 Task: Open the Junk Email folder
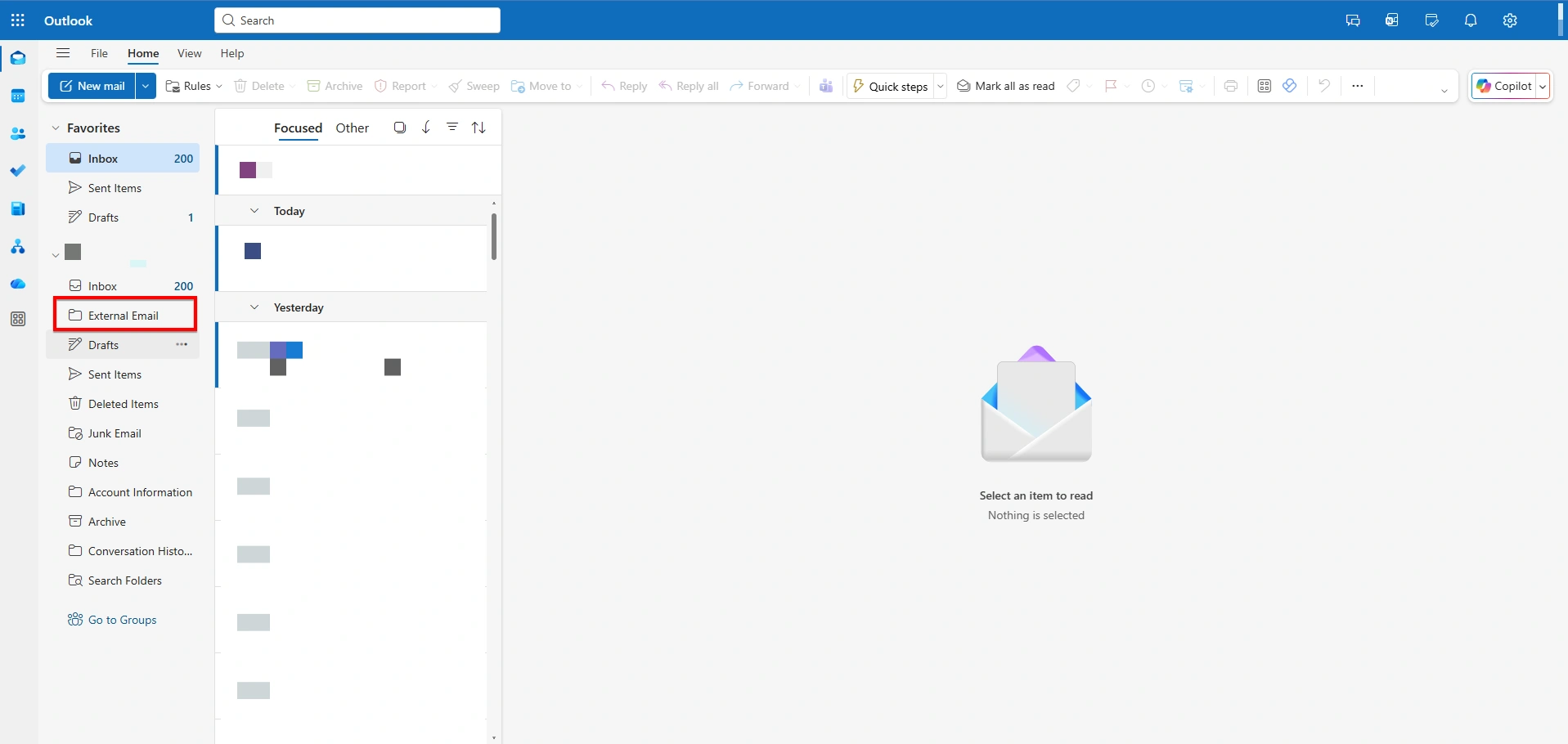(x=123, y=433)
